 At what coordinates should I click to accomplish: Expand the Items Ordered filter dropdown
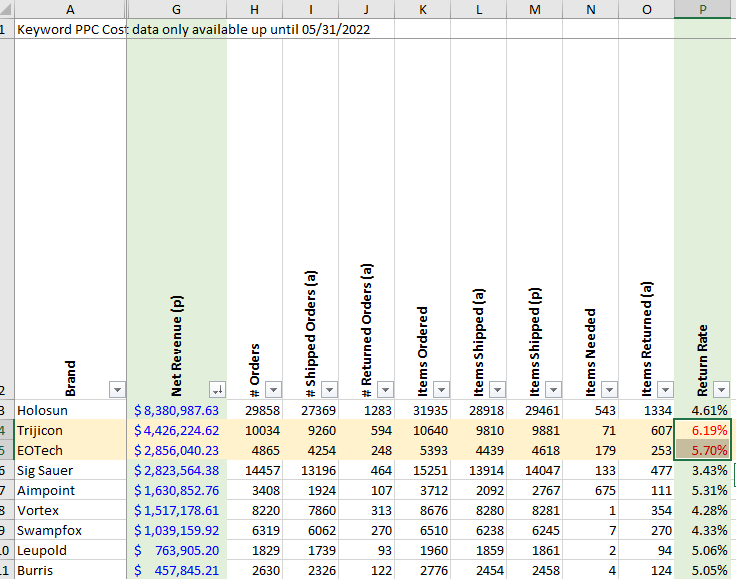point(441,389)
